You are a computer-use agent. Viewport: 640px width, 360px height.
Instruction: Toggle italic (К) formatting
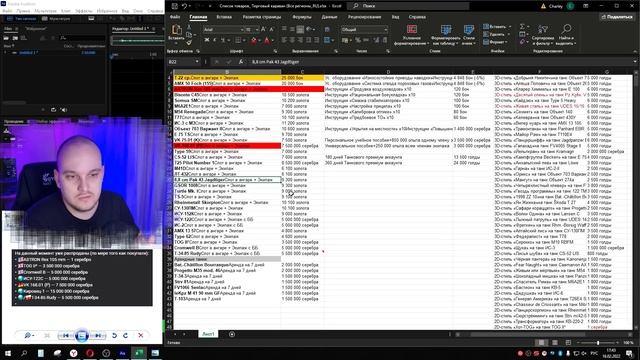(x=215, y=40)
